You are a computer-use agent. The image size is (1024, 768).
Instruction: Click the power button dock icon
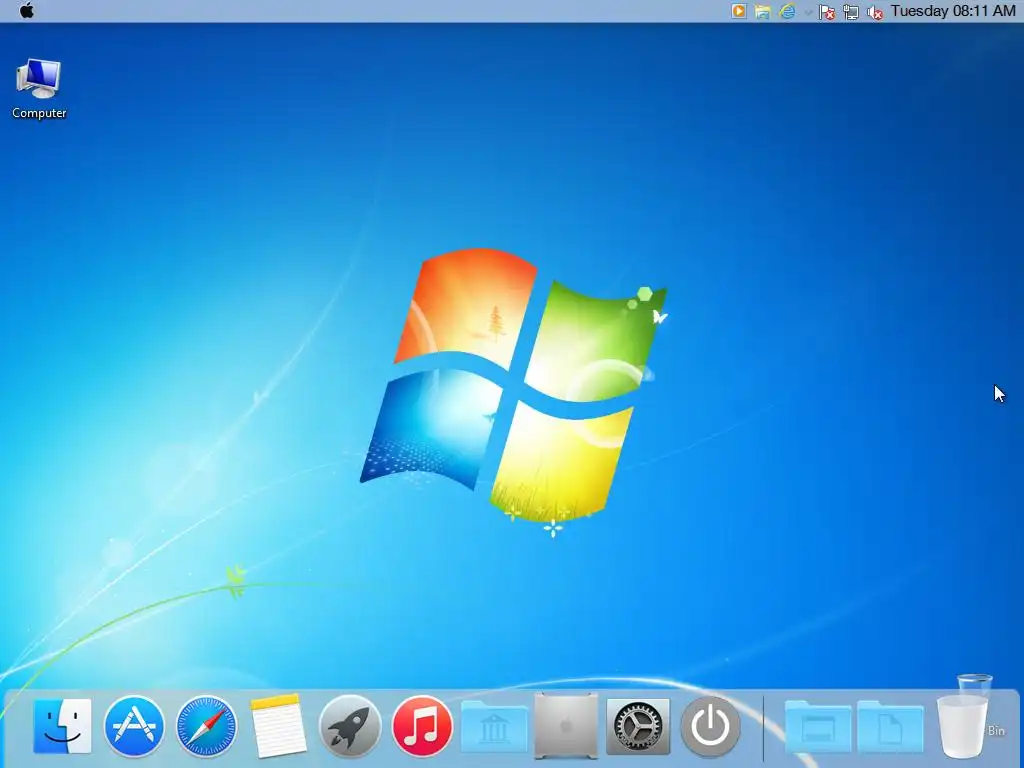click(x=711, y=726)
